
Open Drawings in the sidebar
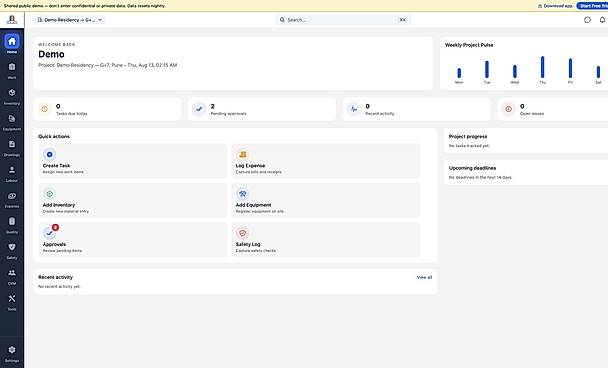(12, 148)
